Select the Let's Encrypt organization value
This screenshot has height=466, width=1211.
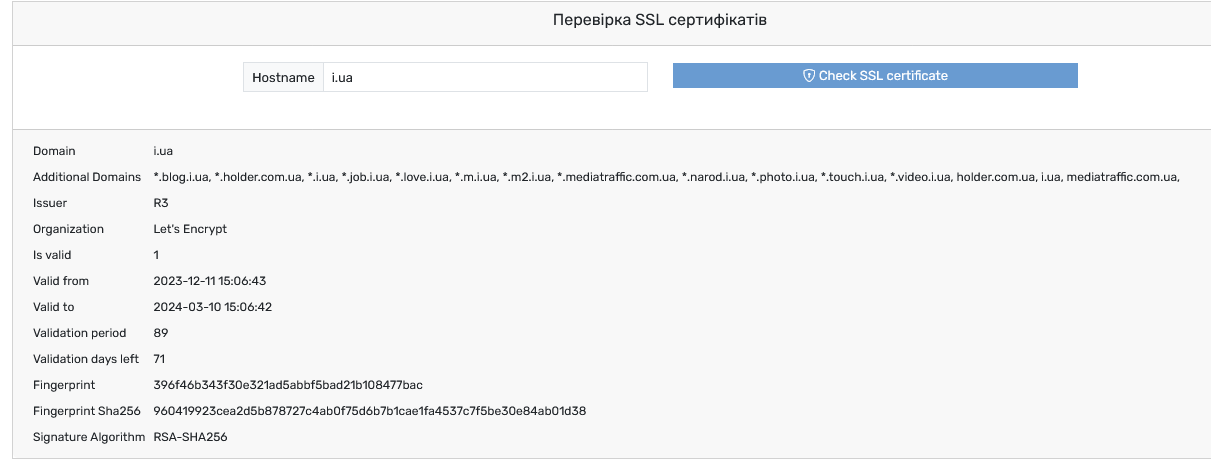point(190,229)
